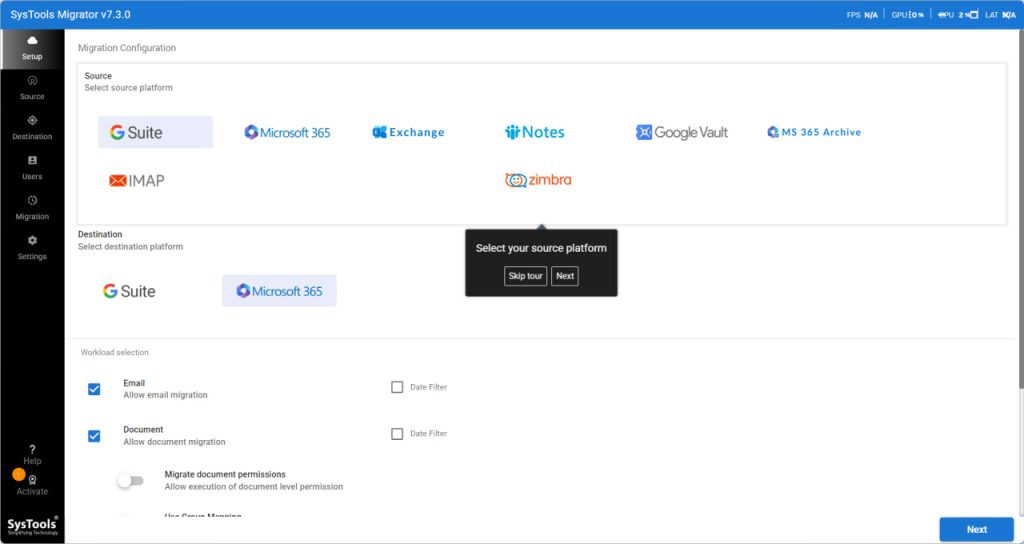Screen dimensions: 1024x544
Task: Go to the Source sidebar step
Action: [32, 89]
